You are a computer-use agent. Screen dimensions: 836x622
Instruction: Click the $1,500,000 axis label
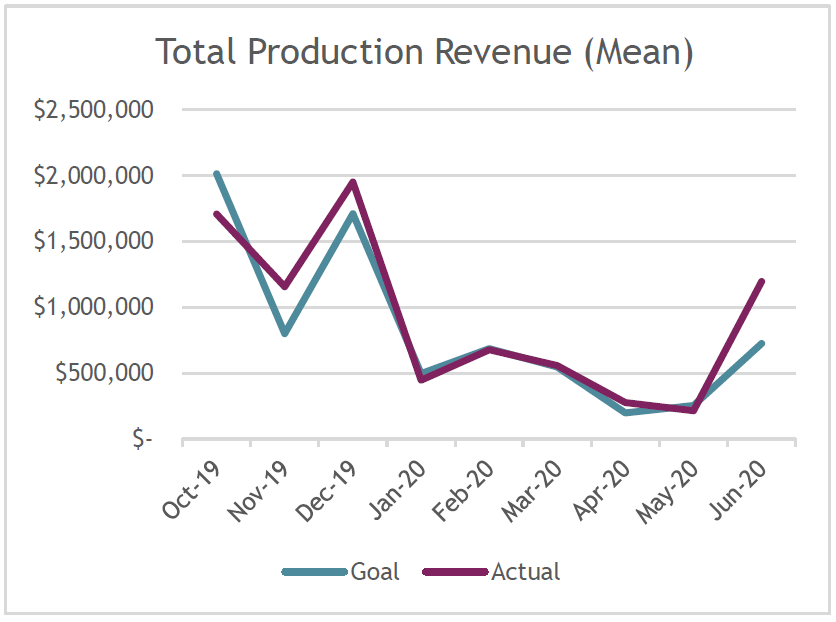point(93,241)
